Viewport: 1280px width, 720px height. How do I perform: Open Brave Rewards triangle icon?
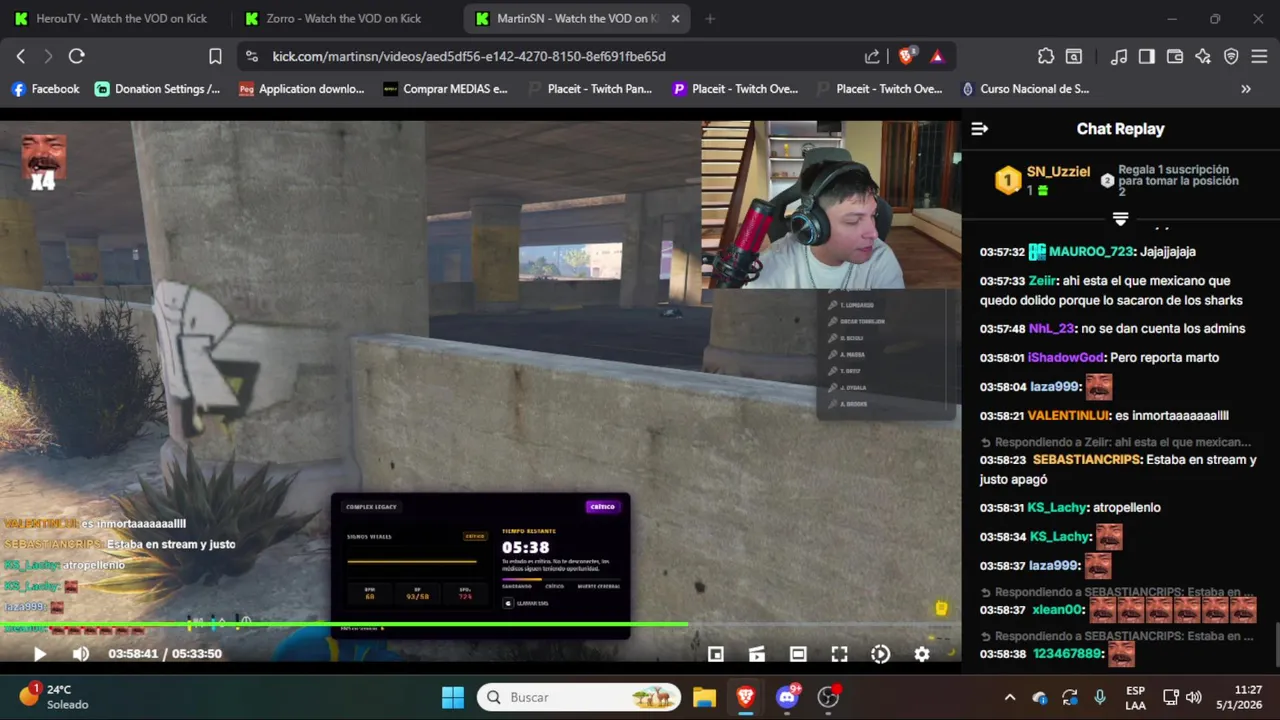(x=937, y=56)
